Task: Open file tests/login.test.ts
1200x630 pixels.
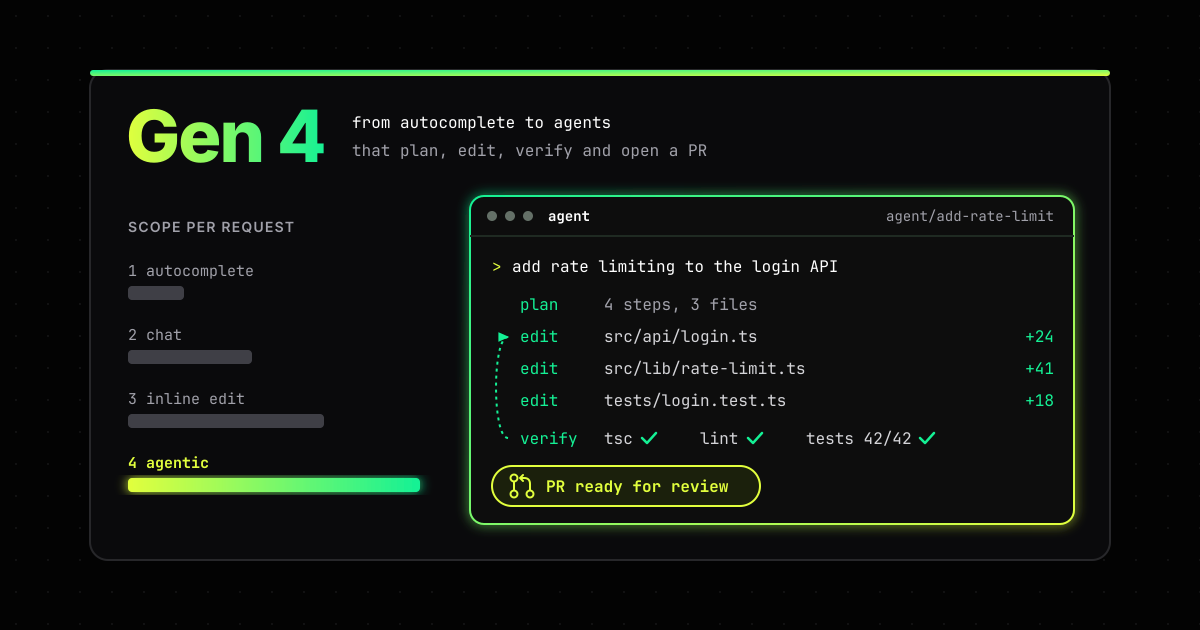Action: (695, 401)
